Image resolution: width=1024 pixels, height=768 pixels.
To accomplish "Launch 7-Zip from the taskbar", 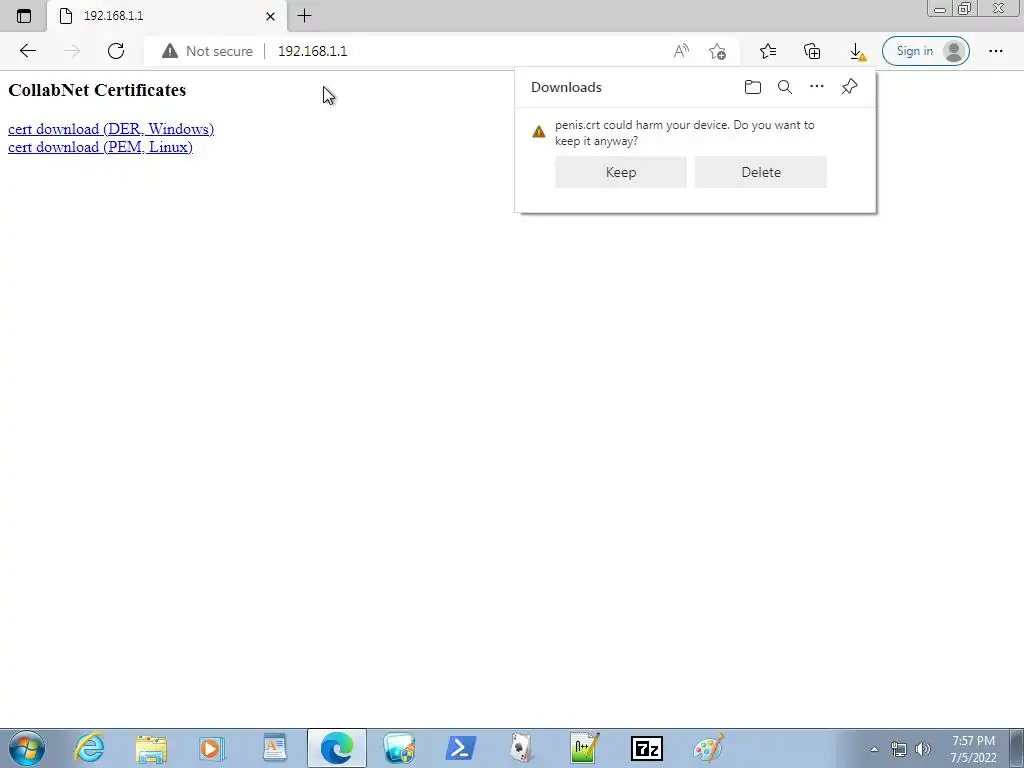I will click(x=647, y=748).
